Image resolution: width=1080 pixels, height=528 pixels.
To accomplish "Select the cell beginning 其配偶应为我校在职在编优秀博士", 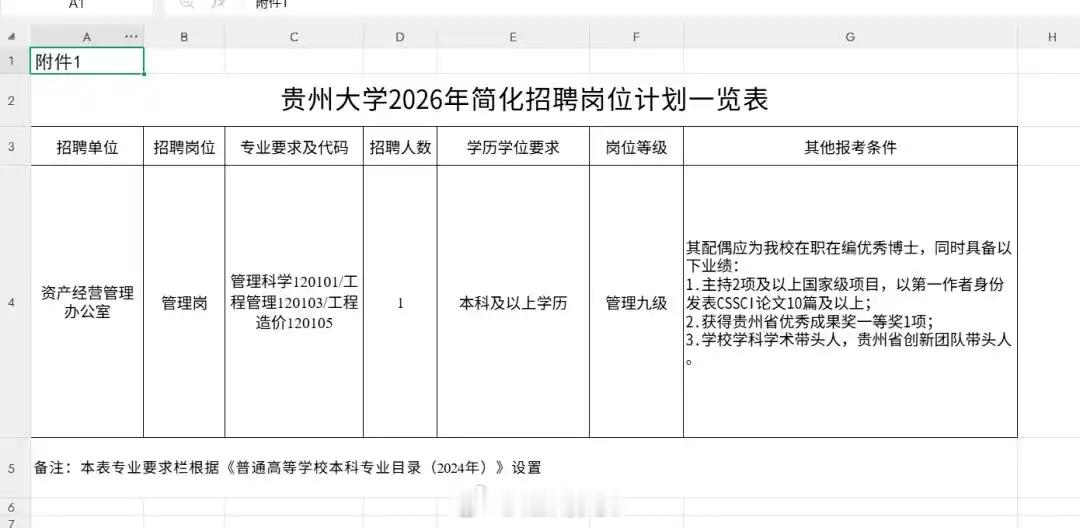I will [850, 302].
